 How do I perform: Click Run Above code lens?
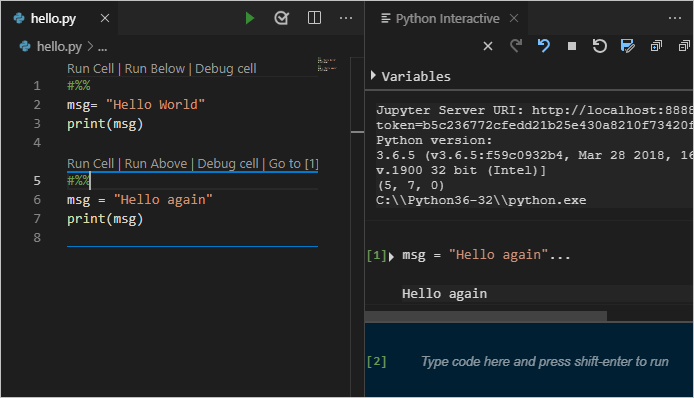coord(156,164)
